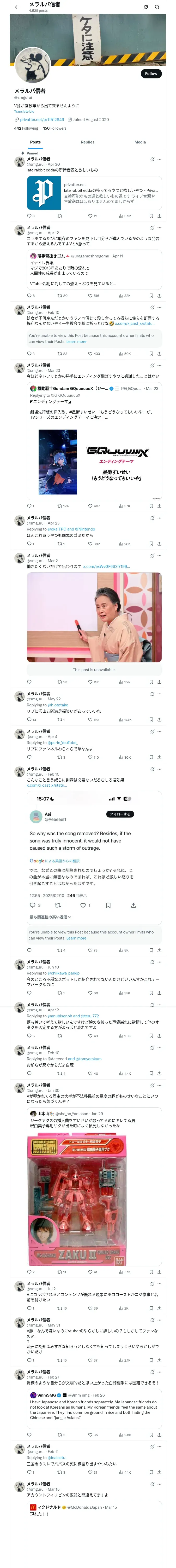This screenshot has width=176, height=1568.
Task: Switch to the Replies tab
Action: [87, 142]
